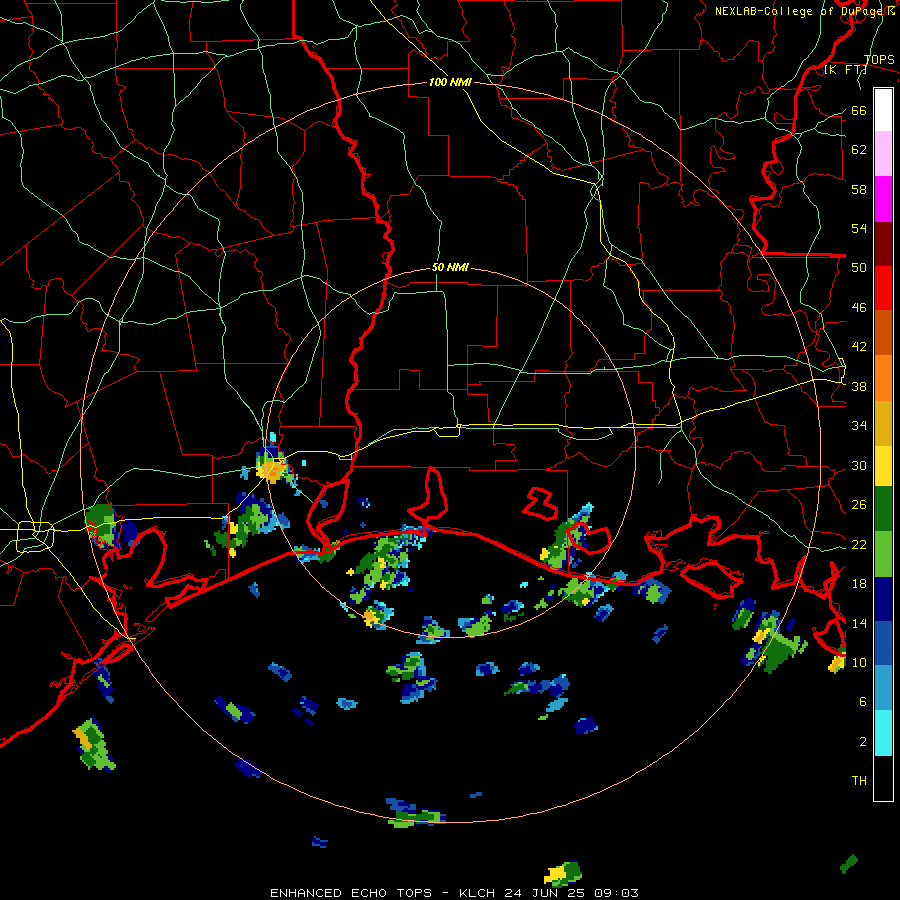Viewport: 900px width, 900px height.
Task: Click the 2 legend value
Action: pos(863,741)
